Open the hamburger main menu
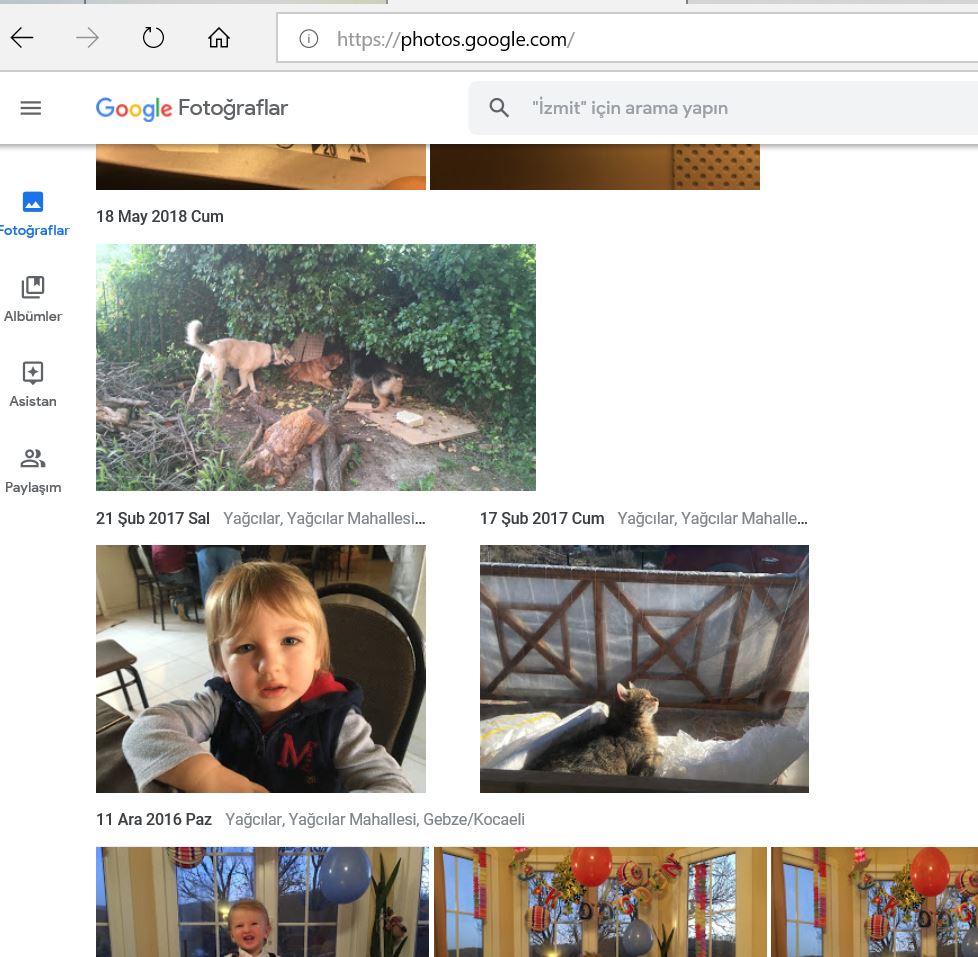The width and height of the screenshot is (978, 957). pyautogui.click(x=31, y=108)
